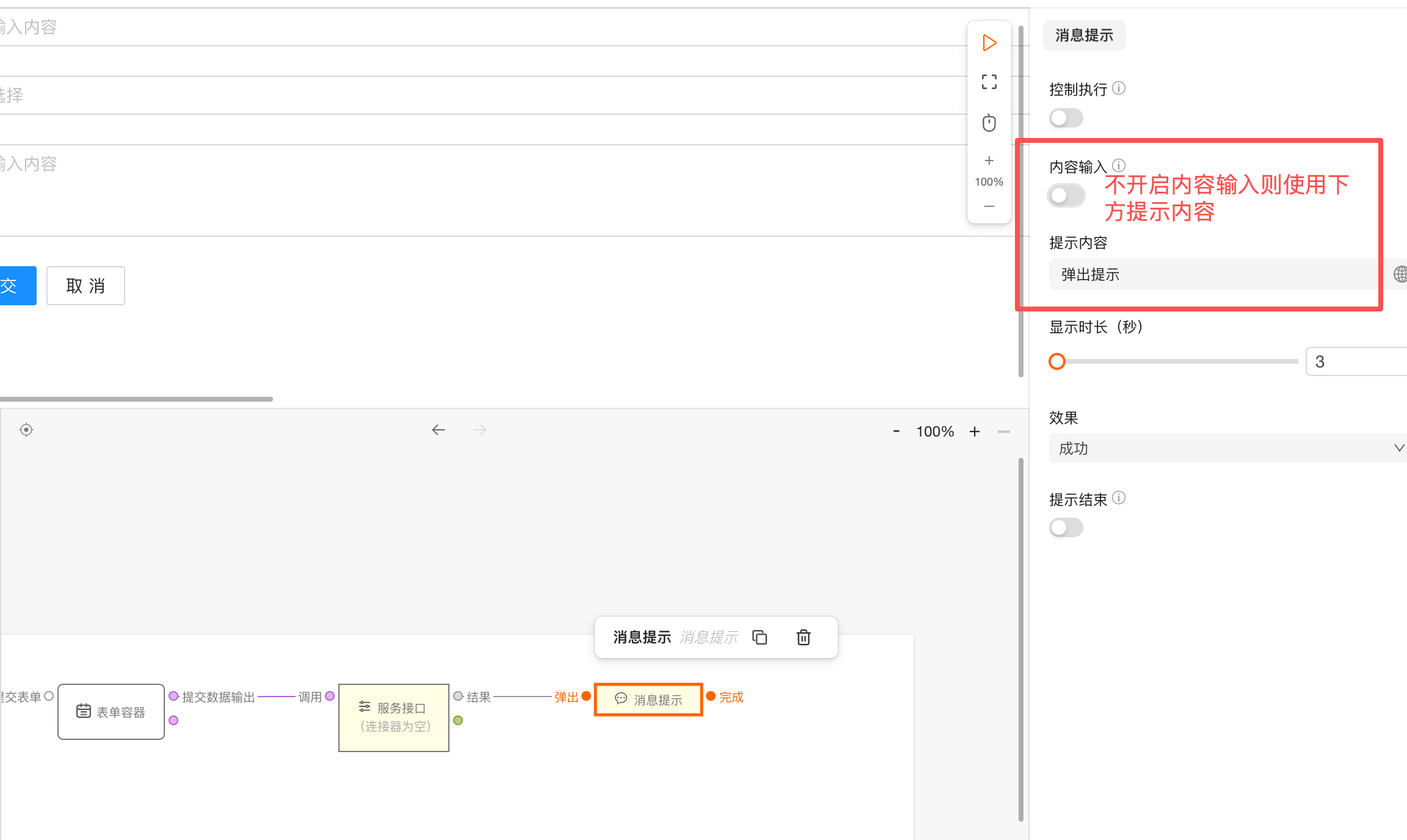The image size is (1407, 840).
Task: Zoom in the flow canvas with plus
Action: (x=975, y=432)
